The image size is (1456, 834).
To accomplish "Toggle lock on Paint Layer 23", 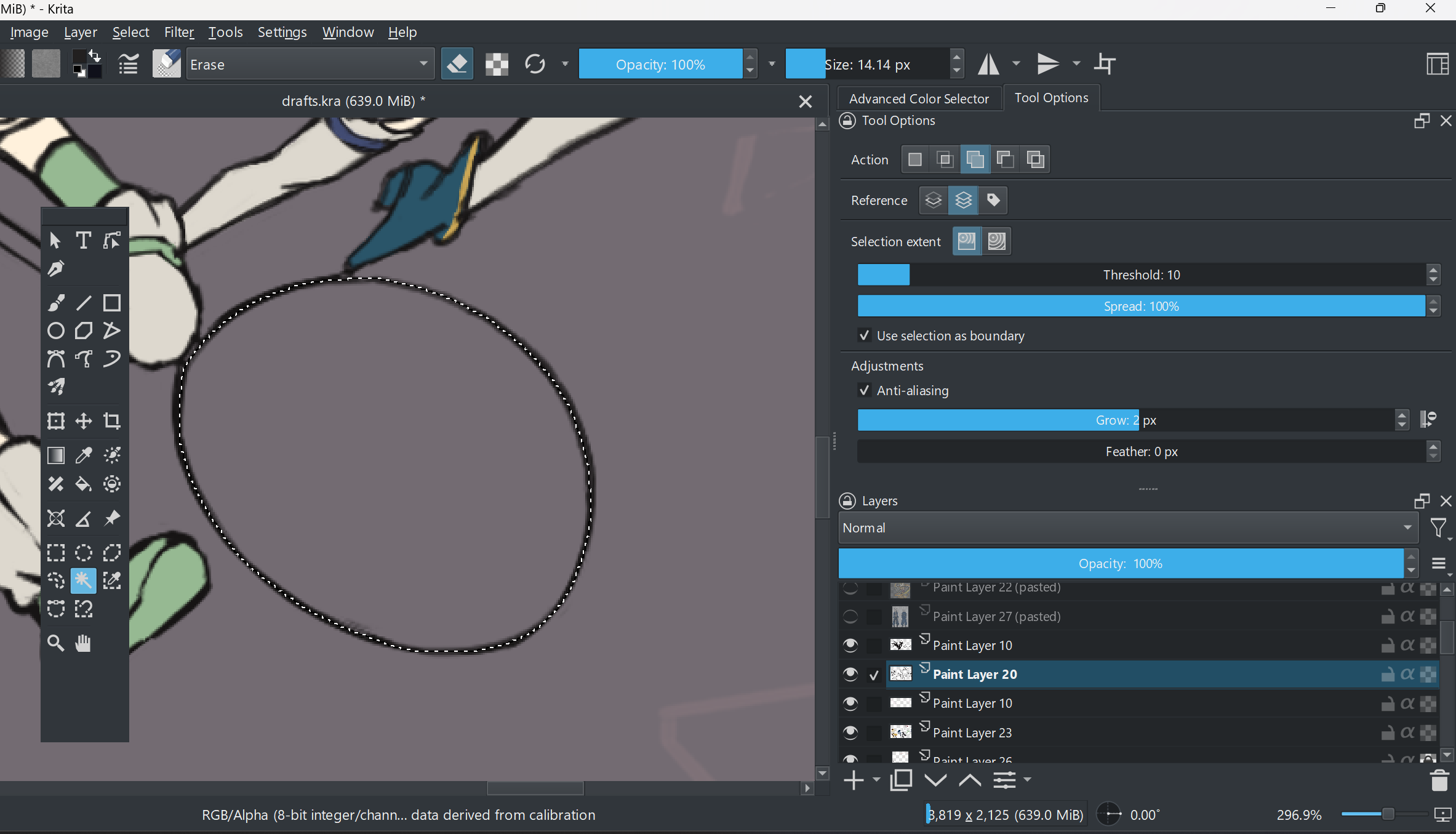I will coord(1388,732).
